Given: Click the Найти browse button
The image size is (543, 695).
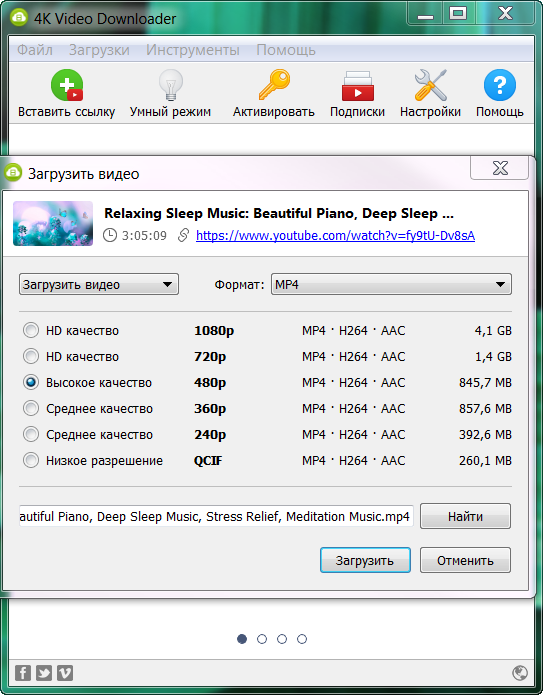Looking at the screenshot, I should point(465,516).
